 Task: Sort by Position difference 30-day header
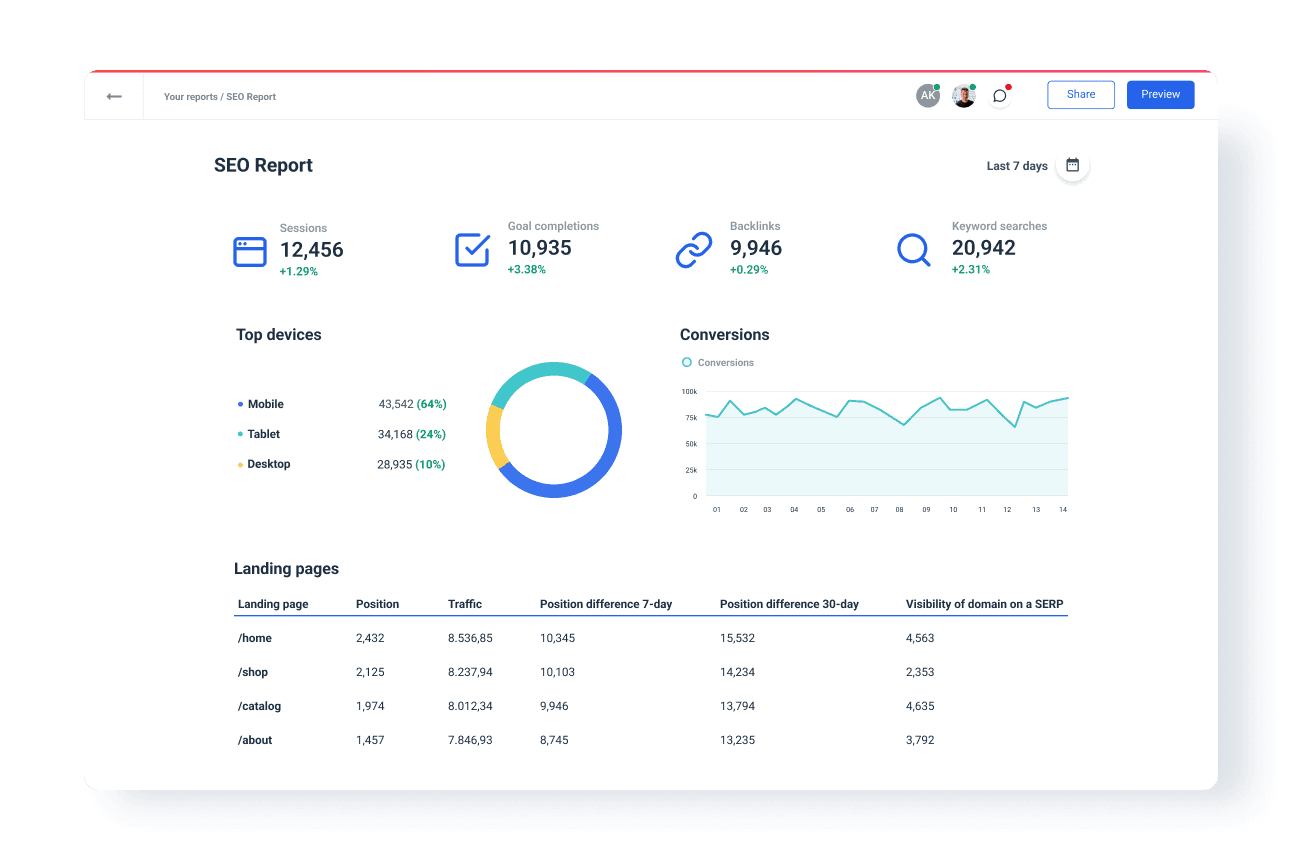point(789,604)
